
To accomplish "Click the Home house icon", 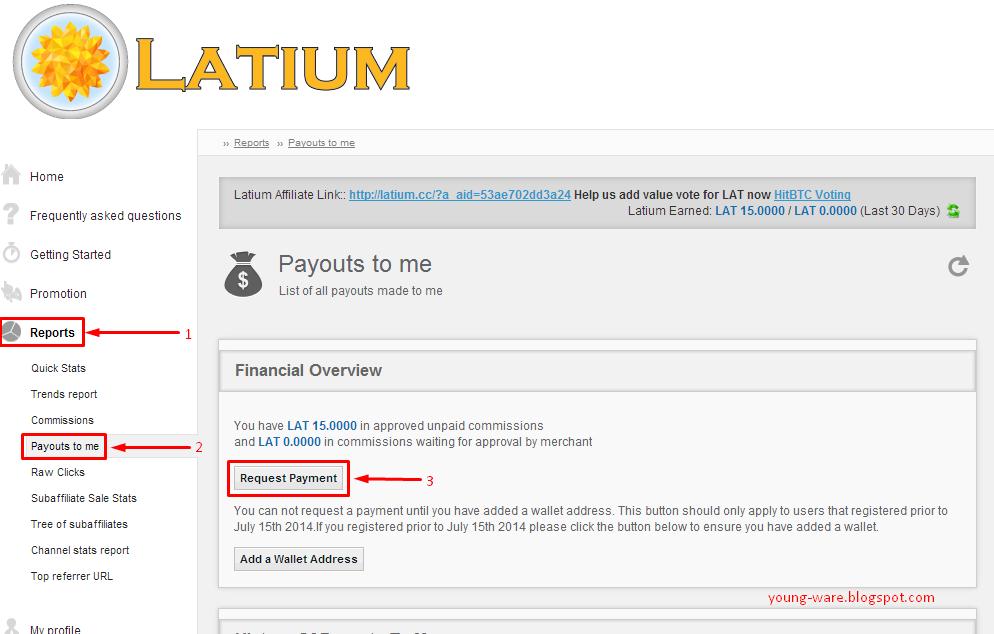I will (11, 174).
